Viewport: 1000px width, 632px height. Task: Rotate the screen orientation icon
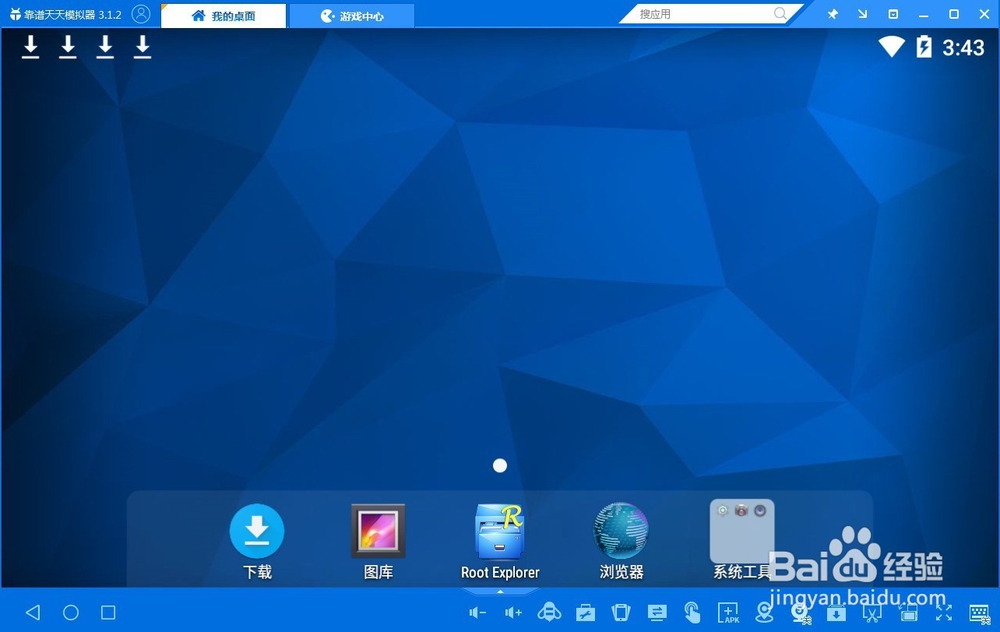(908, 613)
